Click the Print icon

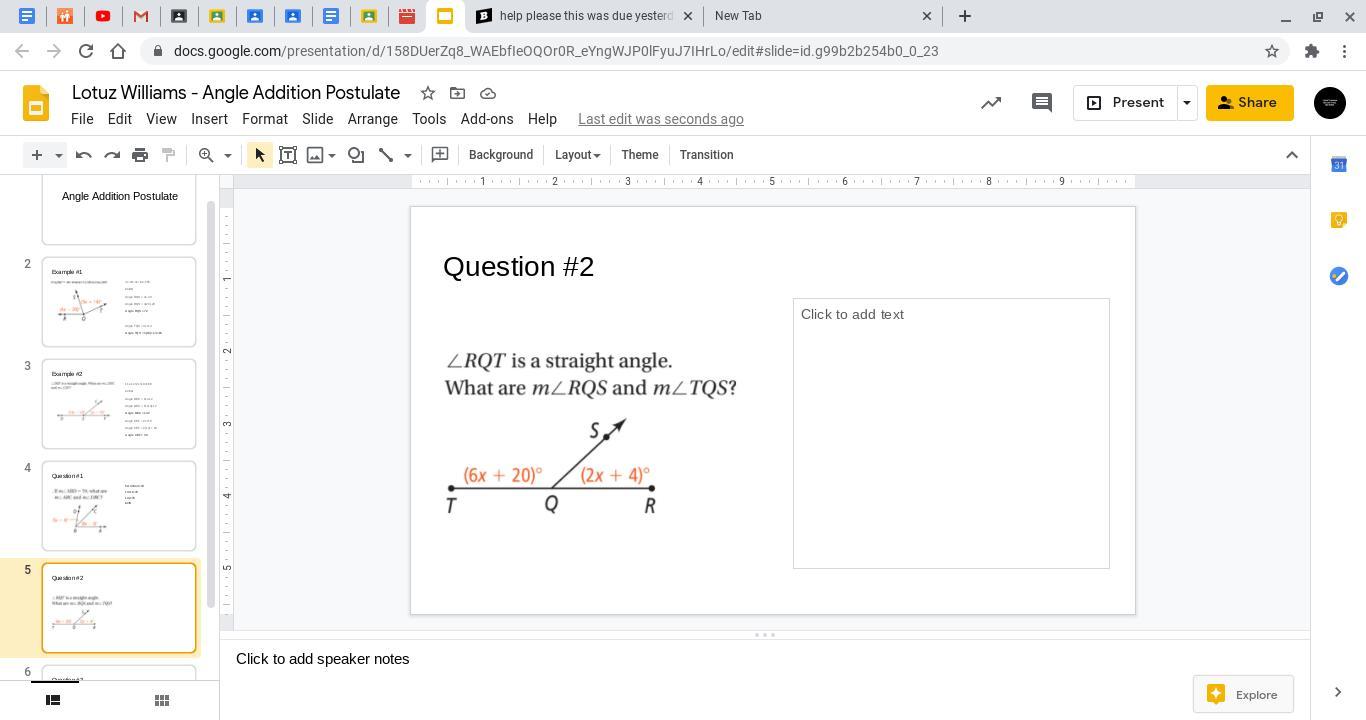(140, 155)
